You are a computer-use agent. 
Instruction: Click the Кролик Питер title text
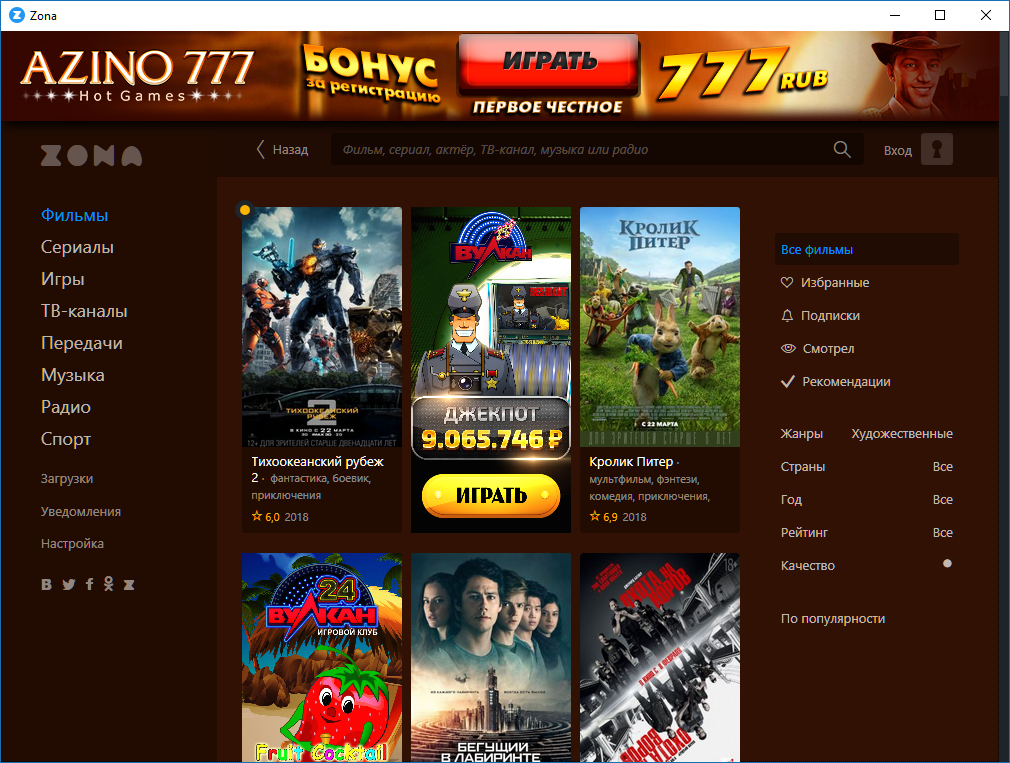click(x=631, y=462)
